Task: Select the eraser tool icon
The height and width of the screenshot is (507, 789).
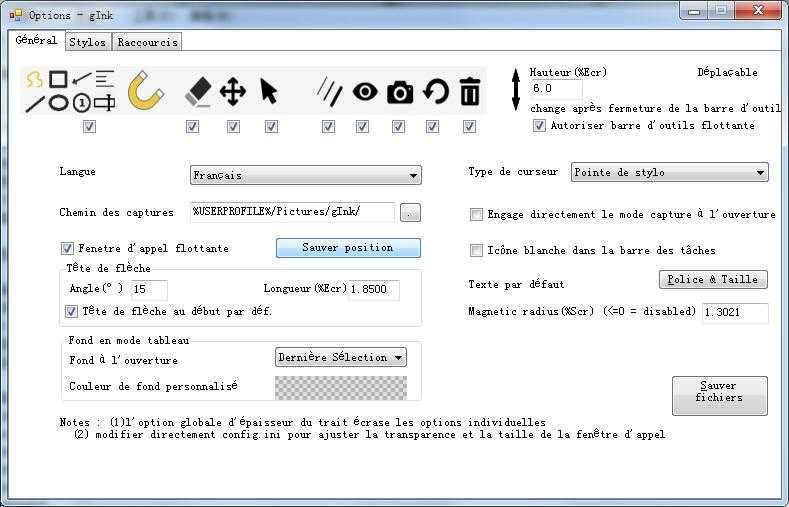Action: [x=198, y=92]
